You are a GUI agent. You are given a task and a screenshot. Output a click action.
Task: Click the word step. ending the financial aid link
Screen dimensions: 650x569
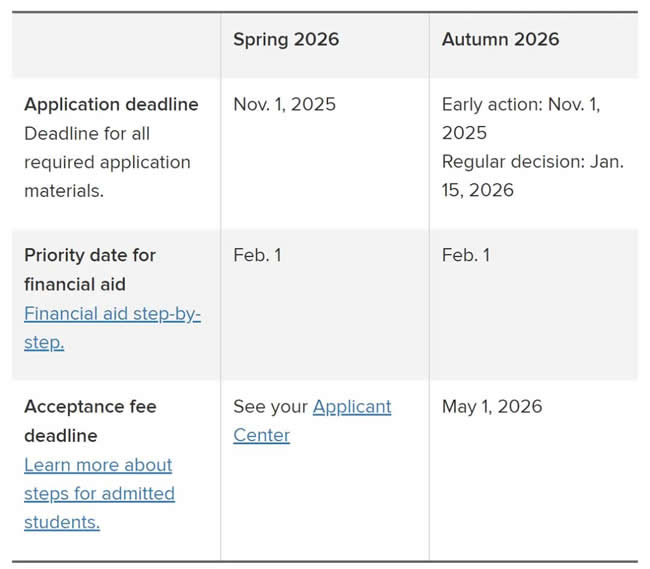[x=44, y=343]
